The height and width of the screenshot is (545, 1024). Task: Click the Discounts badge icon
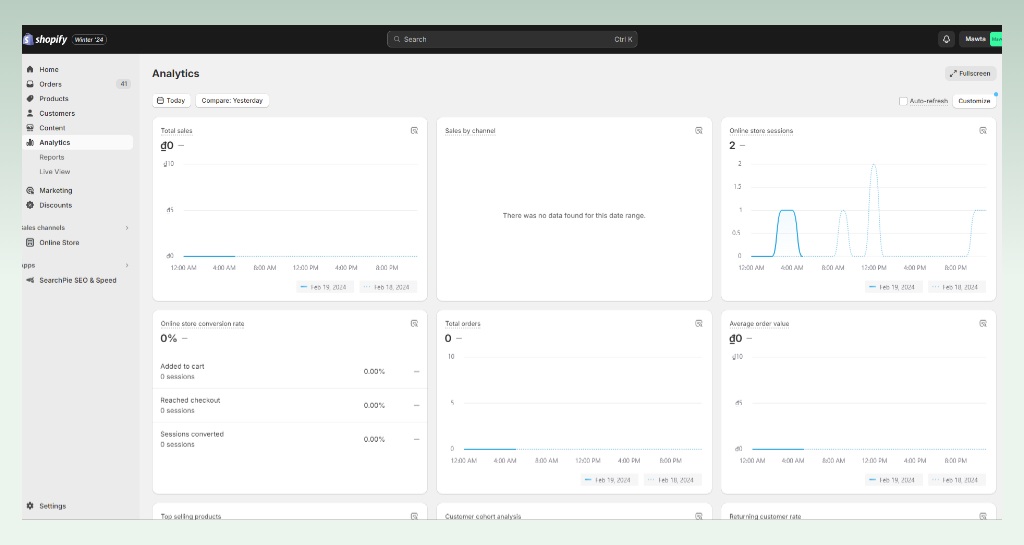pos(30,205)
